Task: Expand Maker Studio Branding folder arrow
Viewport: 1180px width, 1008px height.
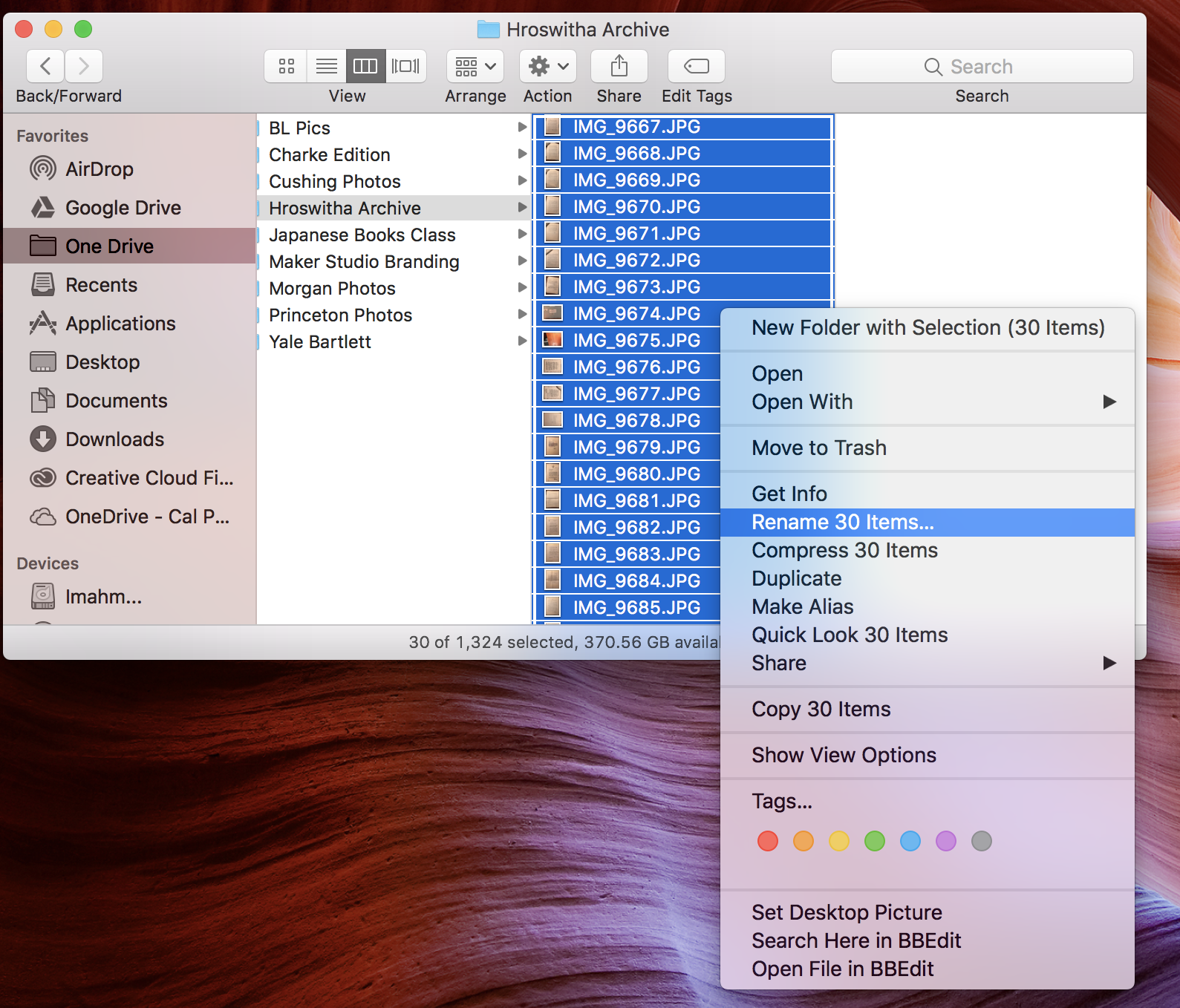Action: pos(522,261)
